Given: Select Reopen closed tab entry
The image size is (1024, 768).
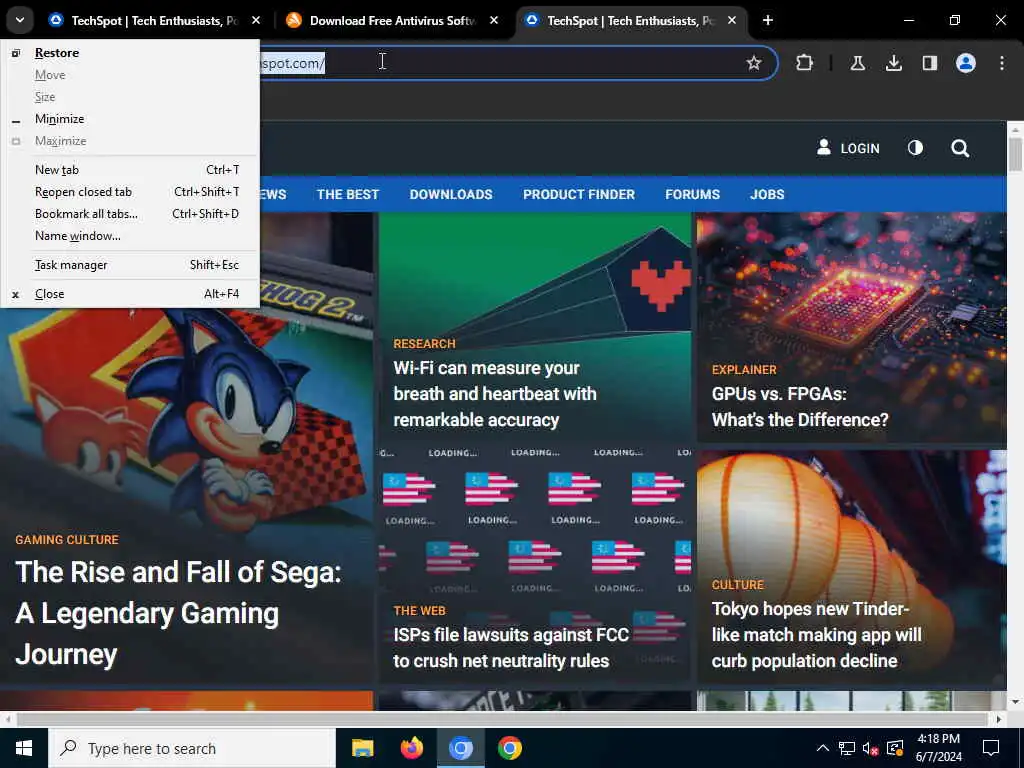Looking at the screenshot, I should (x=130, y=192).
